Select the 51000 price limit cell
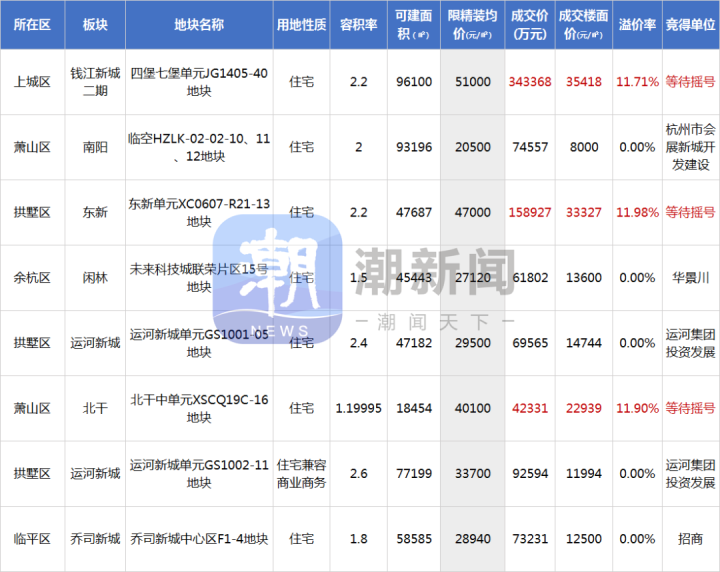Image resolution: width=720 pixels, height=572 pixels. [471, 81]
